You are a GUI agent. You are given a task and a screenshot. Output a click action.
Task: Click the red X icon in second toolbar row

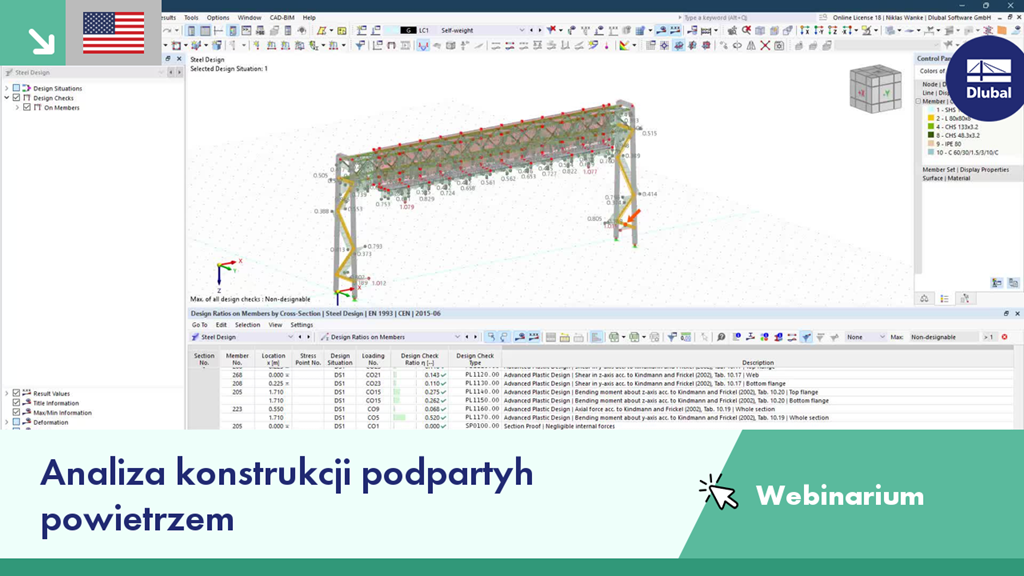point(765,45)
